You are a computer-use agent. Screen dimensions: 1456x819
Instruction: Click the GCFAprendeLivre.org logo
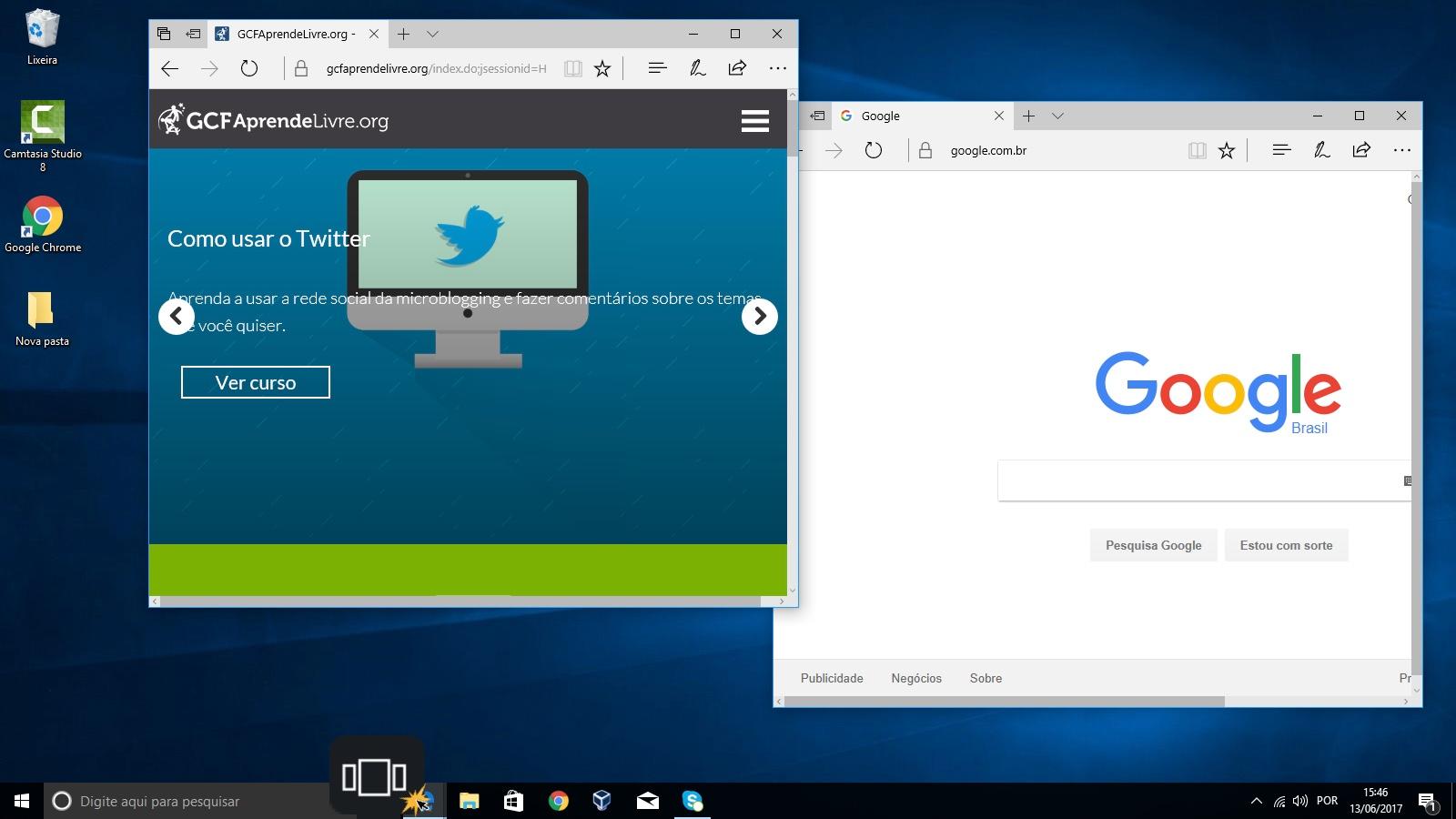coord(273,120)
